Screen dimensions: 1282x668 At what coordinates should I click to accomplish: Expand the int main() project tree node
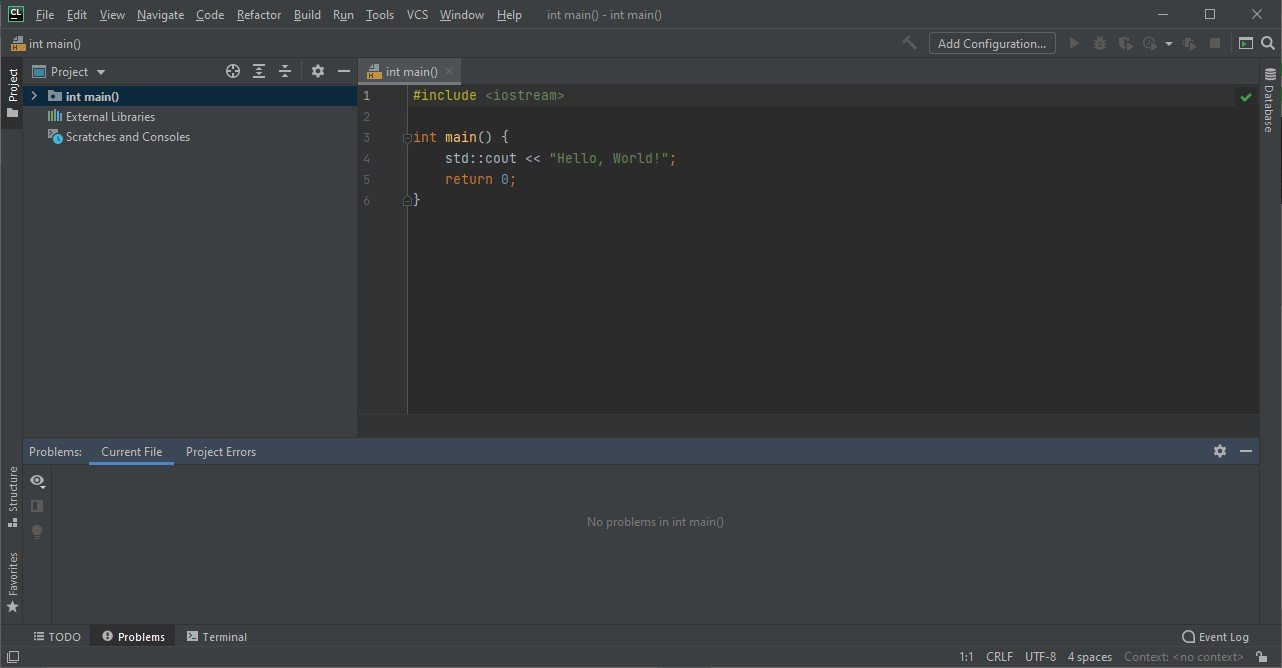tap(34, 96)
